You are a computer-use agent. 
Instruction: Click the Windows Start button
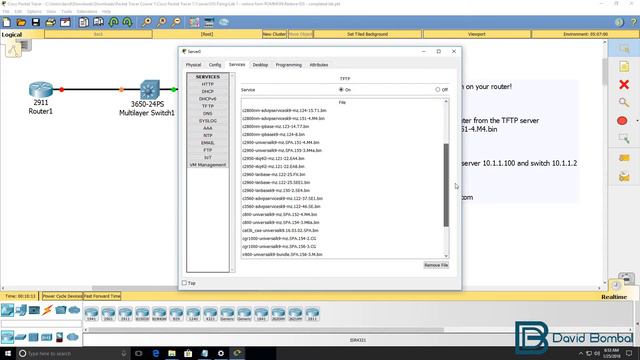(8, 353)
